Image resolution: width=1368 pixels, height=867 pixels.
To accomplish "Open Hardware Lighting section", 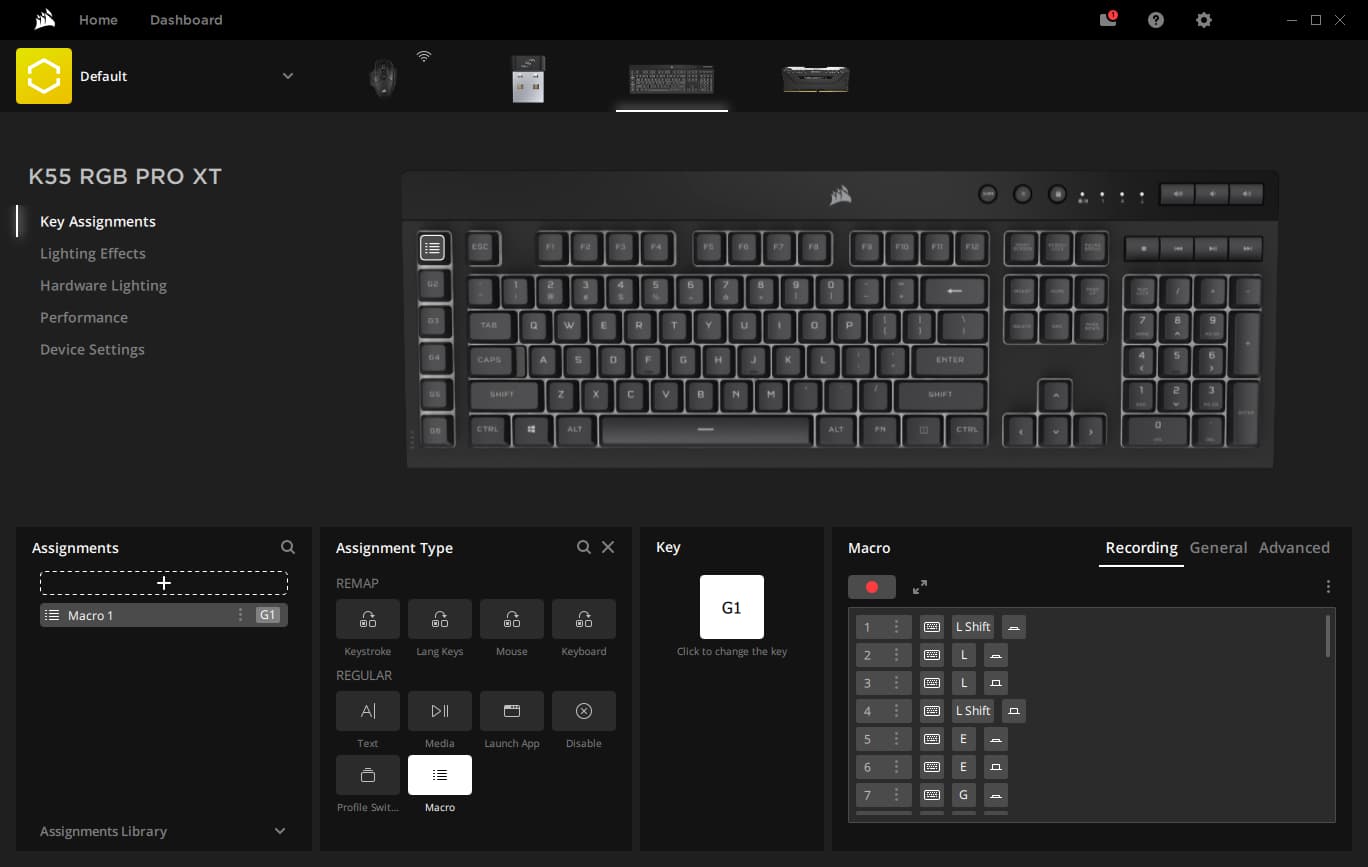I will click(x=103, y=285).
